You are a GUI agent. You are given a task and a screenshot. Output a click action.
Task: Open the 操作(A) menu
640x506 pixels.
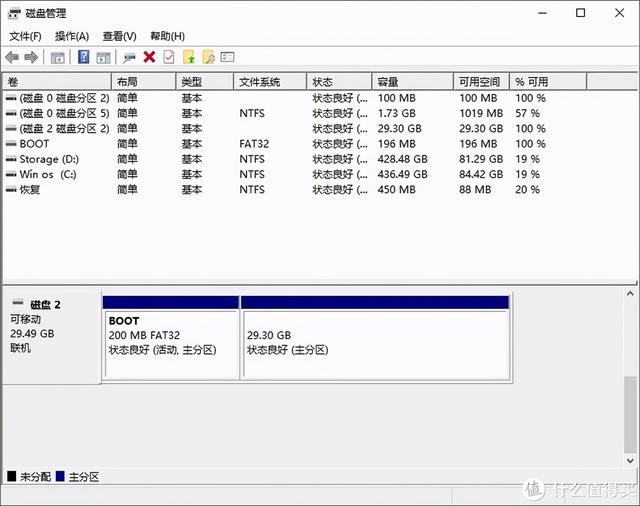point(72,36)
